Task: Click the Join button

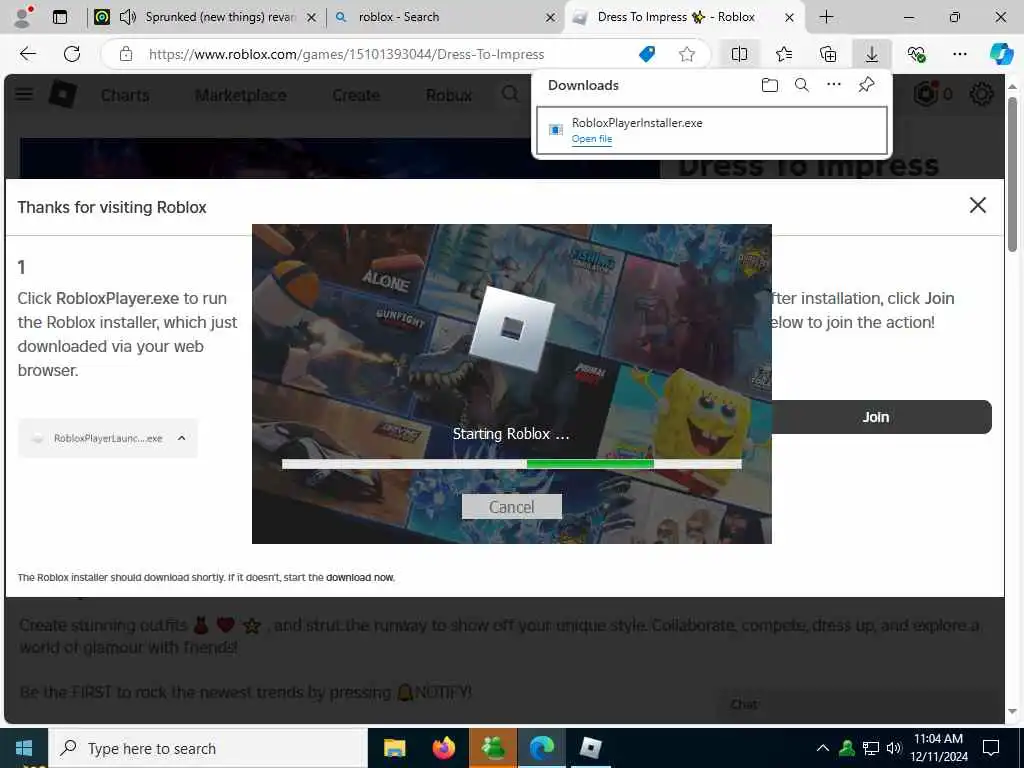Action: tap(882, 417)
